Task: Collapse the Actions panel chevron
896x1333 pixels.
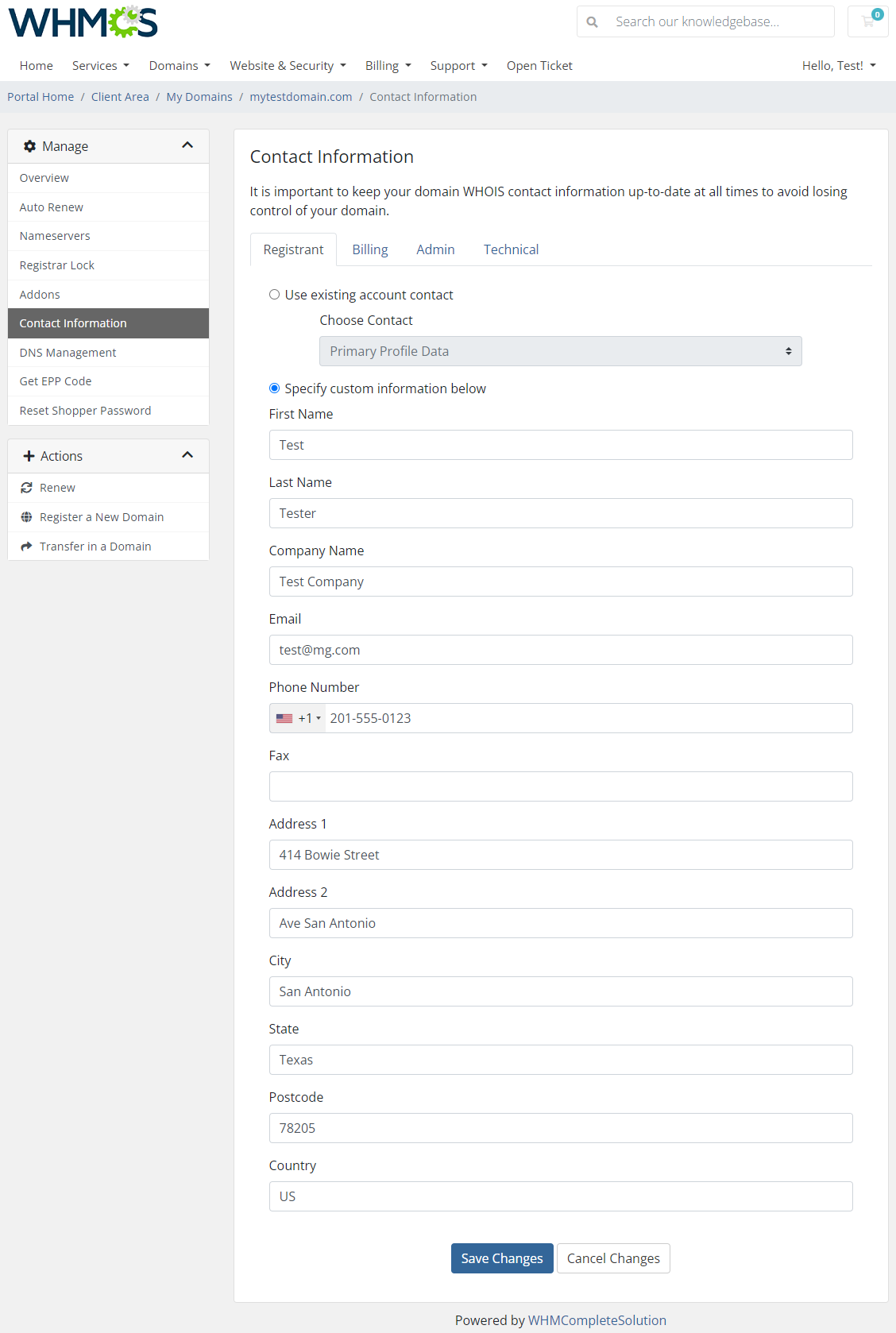Action: click(187, 455)
